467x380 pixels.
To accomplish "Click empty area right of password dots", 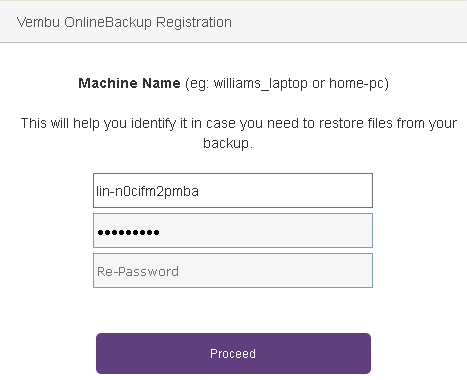I will (267, 231).
